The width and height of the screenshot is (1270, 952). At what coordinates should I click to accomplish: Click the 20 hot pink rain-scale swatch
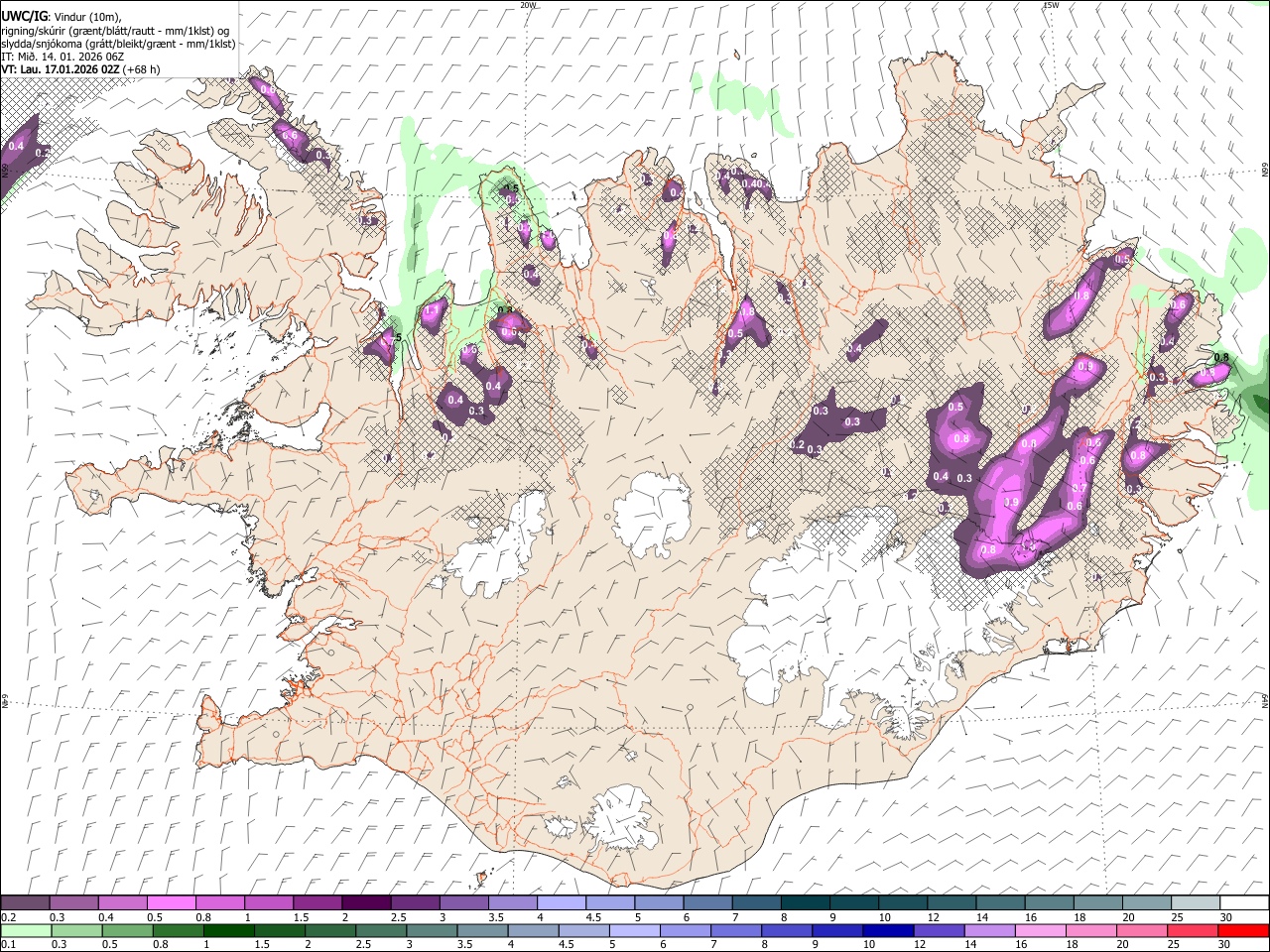(x=1142, y=931)
